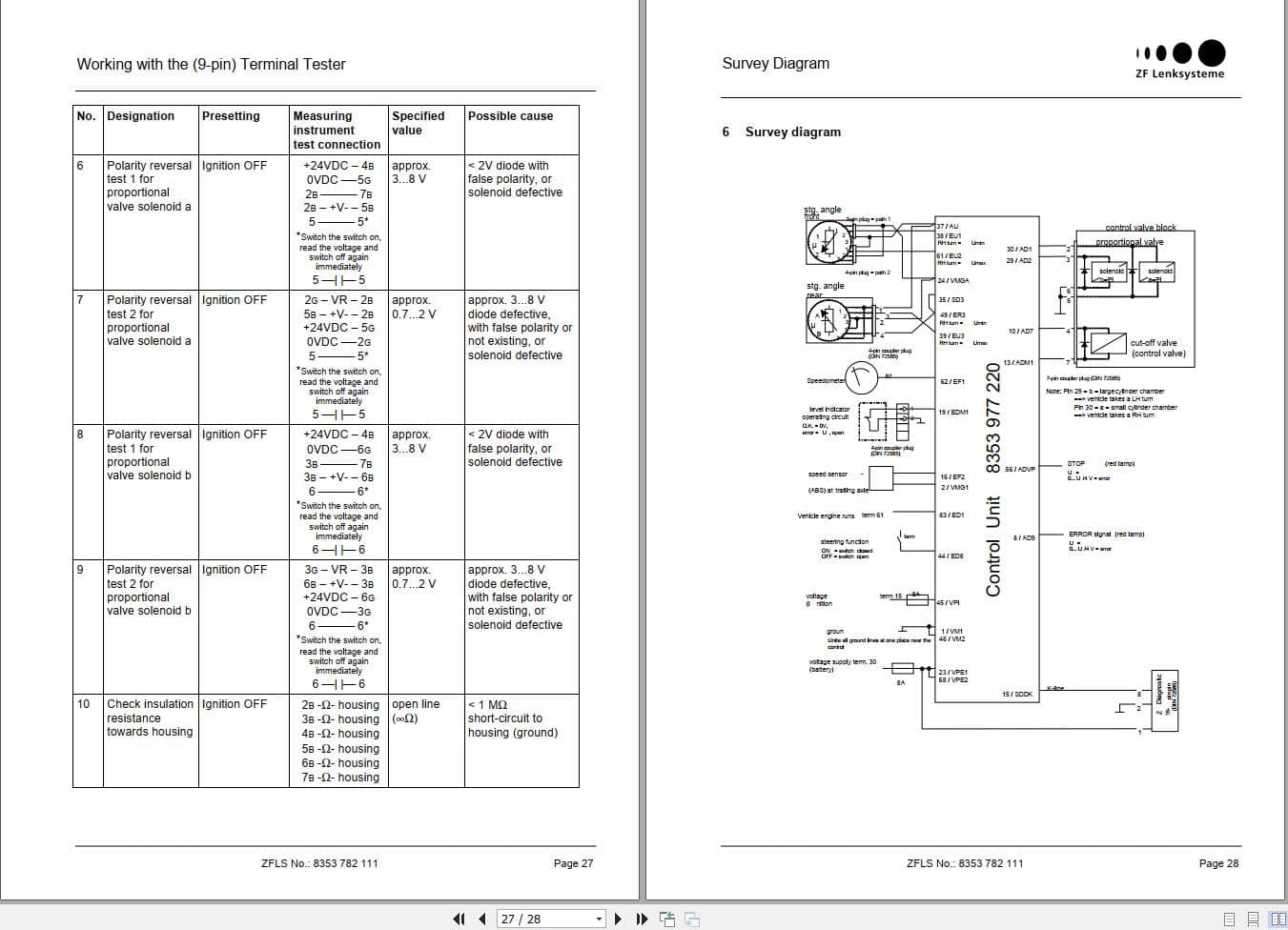Navigate to the previous page
The height and width of the screenshot is (930, 1288).
click(481, 918)
